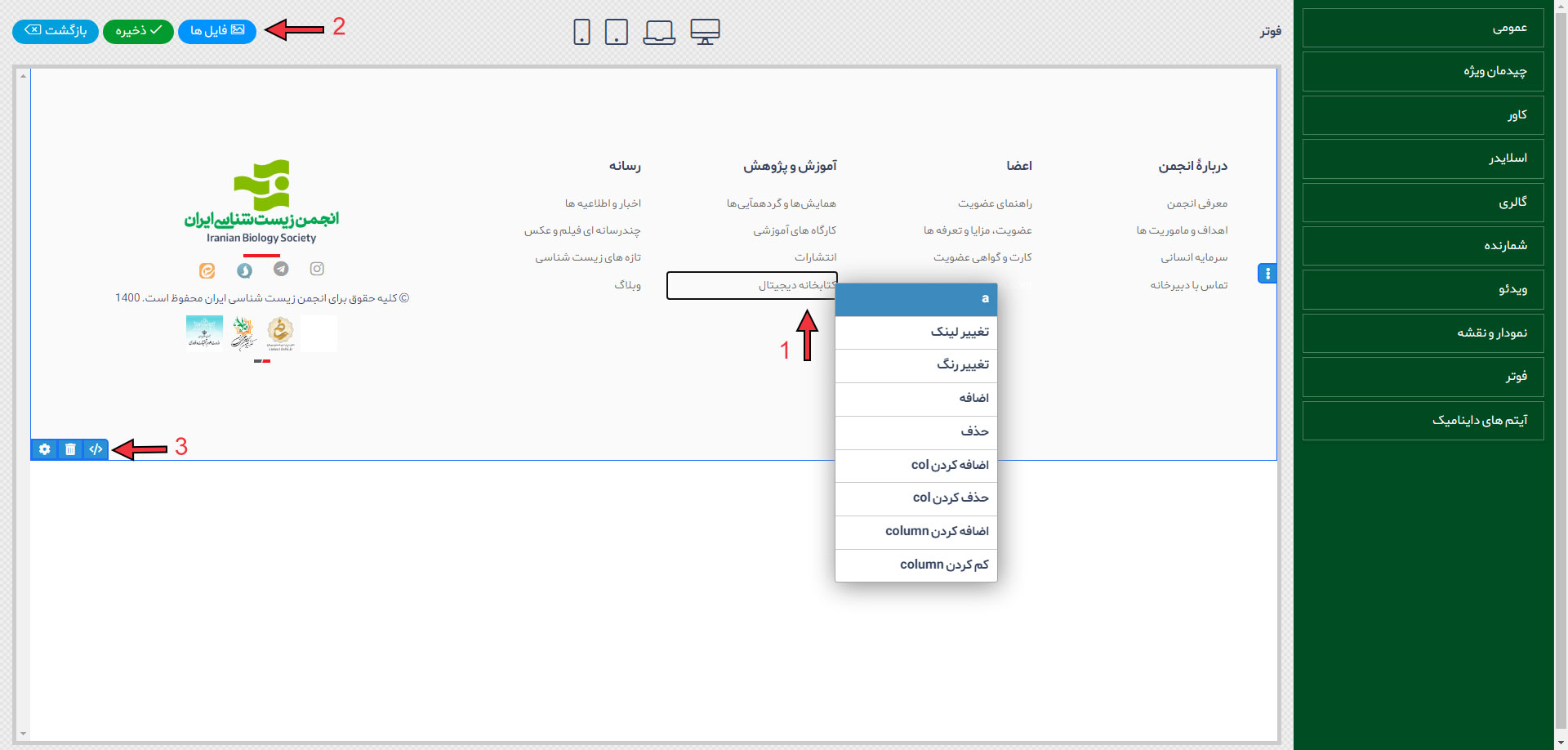Screen dimensions: 1568x750
Task: Choose حذف کردن col menu entry
Action: (x=916, y=498)
